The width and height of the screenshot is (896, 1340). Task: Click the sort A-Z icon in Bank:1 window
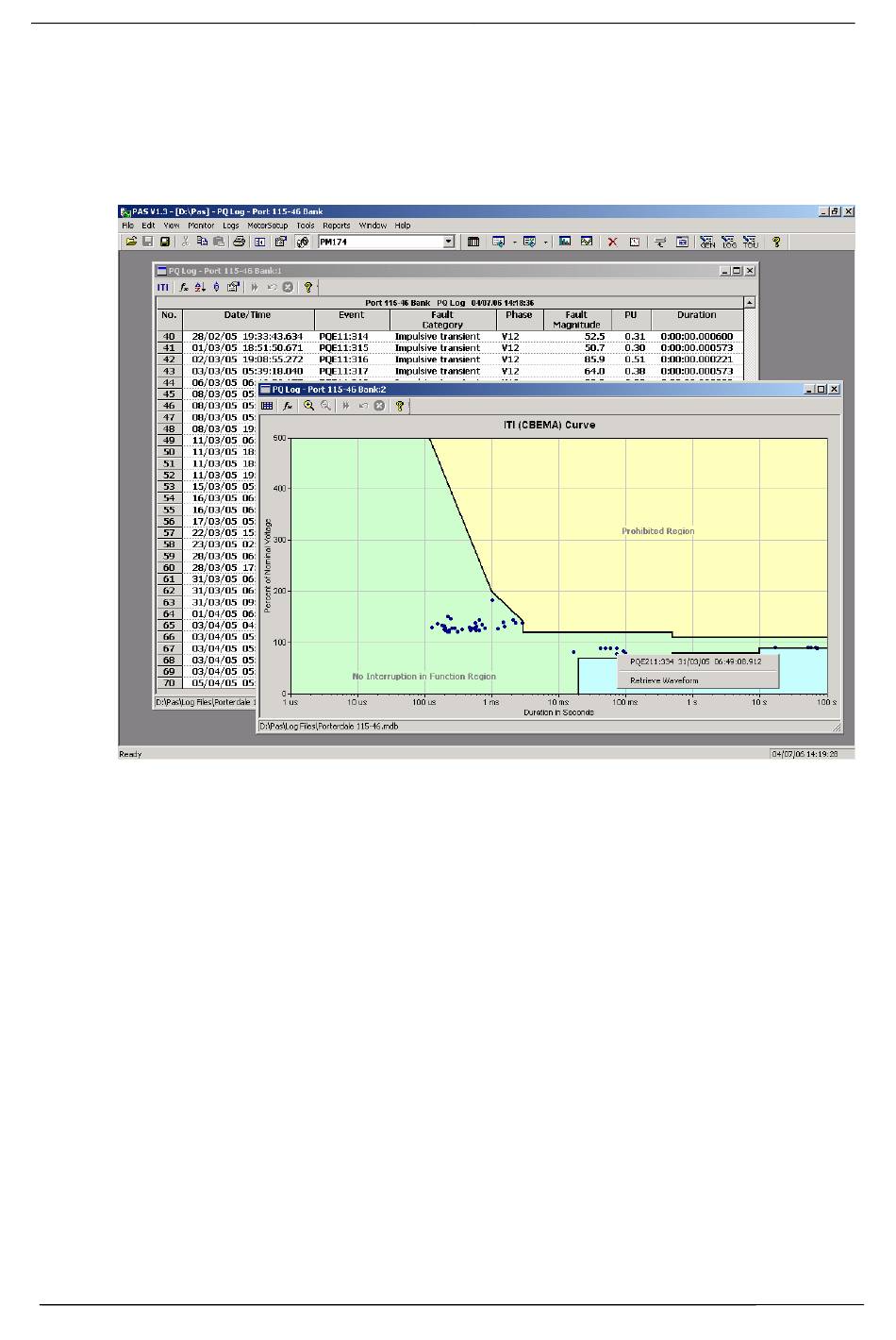[200, 287]
